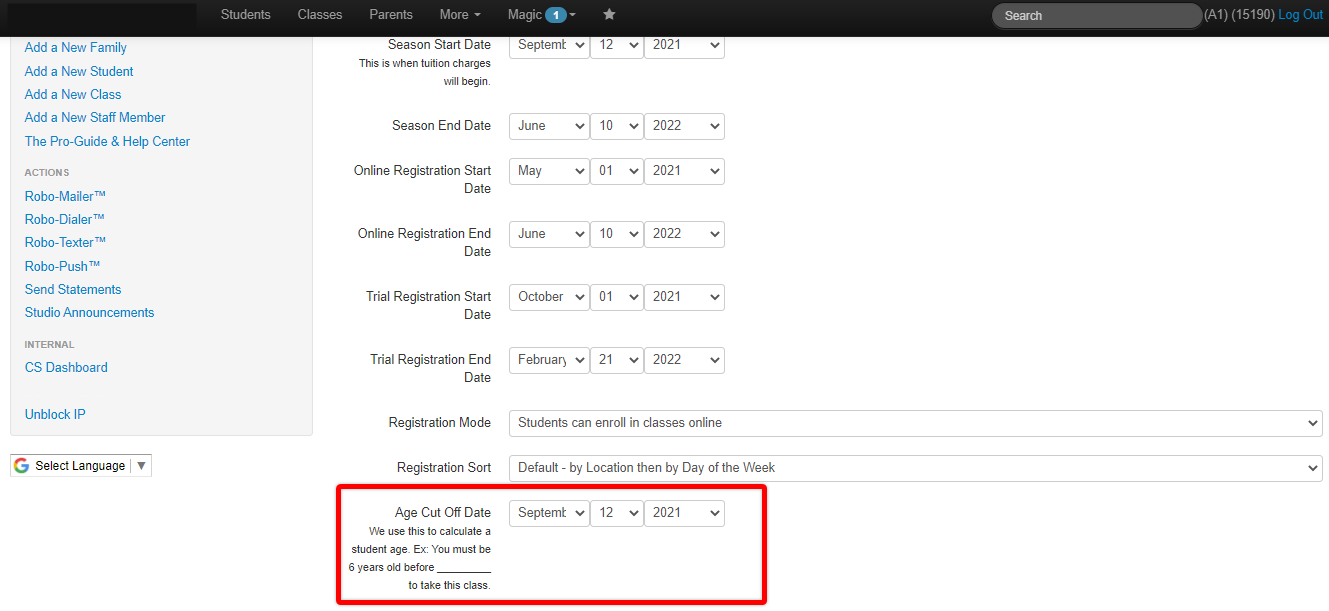The image size is (1329, 611).
Task: Open Season End Date year dropdown
Action: point(684,126)
